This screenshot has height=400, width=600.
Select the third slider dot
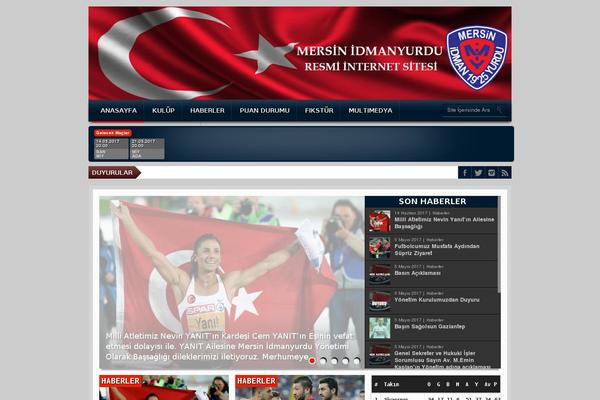tap(334, 361)
